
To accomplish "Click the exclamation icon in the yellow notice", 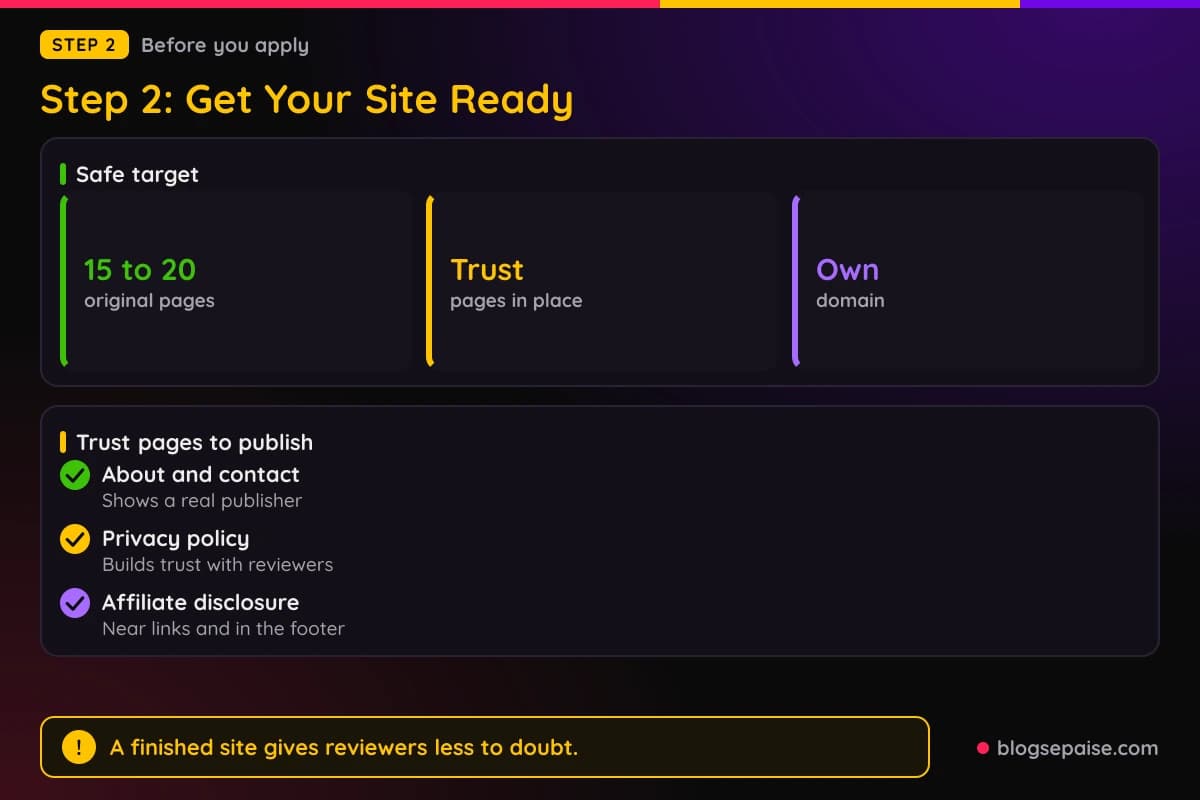I will tap(77, 747).
